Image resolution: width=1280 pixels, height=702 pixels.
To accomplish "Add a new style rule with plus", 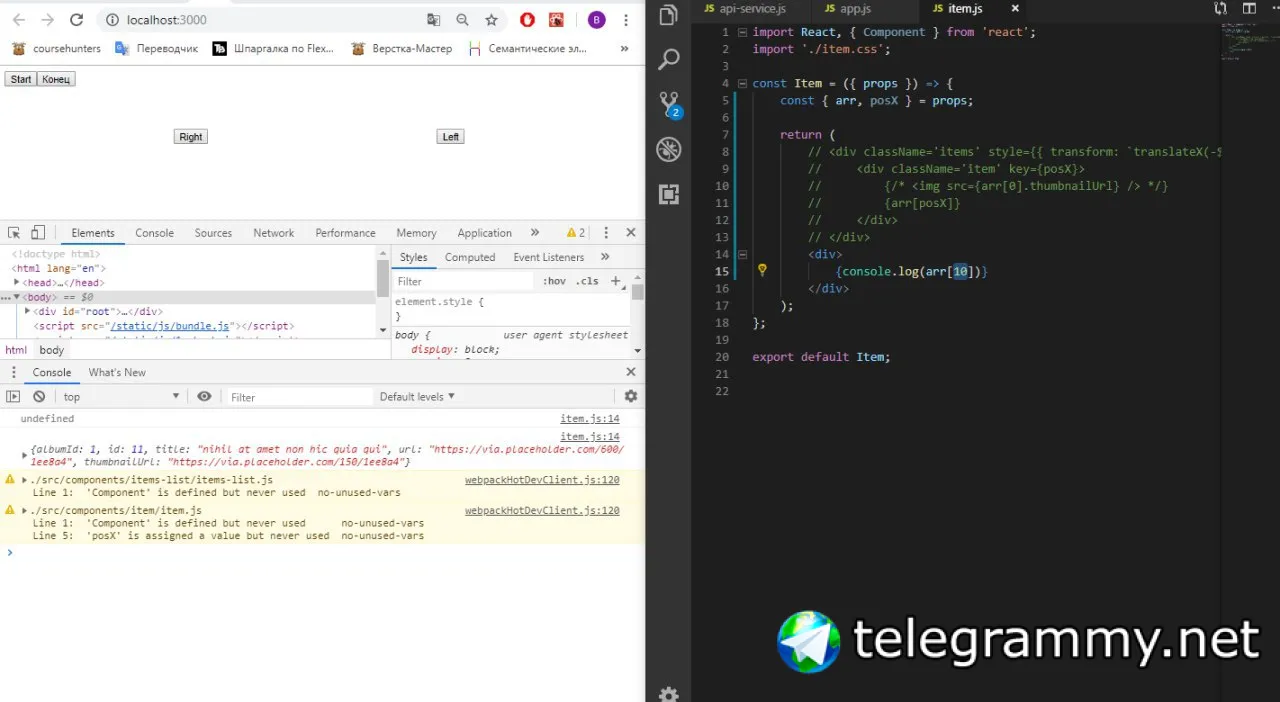I will tap(615, 281).
